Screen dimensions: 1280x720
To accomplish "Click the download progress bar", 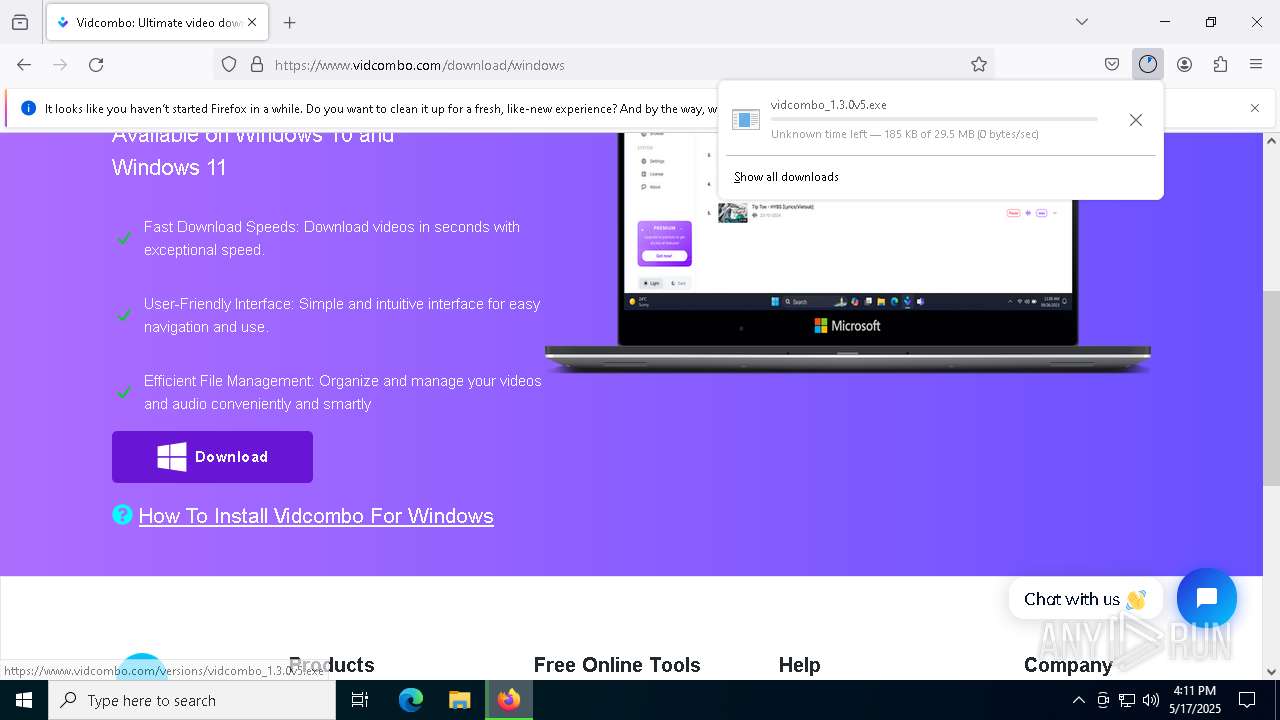I will pyautogui.click(x=934, y=119).
